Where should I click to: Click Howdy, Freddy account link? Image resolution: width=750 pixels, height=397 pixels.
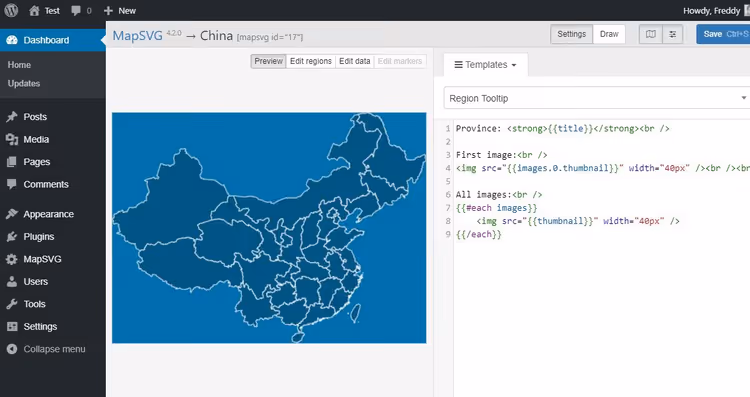tap(711, 11)
